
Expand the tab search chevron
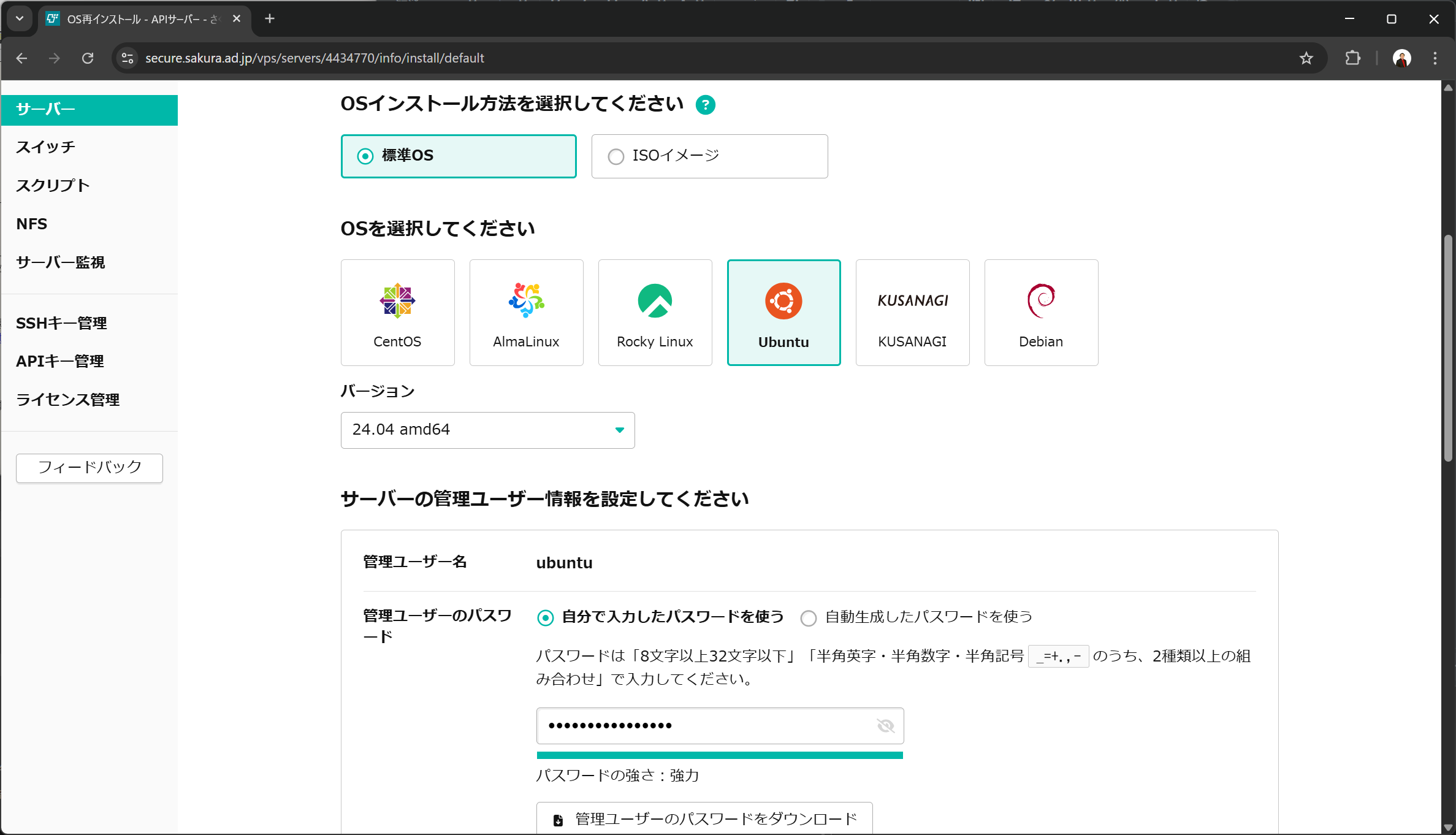tap(20, 18)
